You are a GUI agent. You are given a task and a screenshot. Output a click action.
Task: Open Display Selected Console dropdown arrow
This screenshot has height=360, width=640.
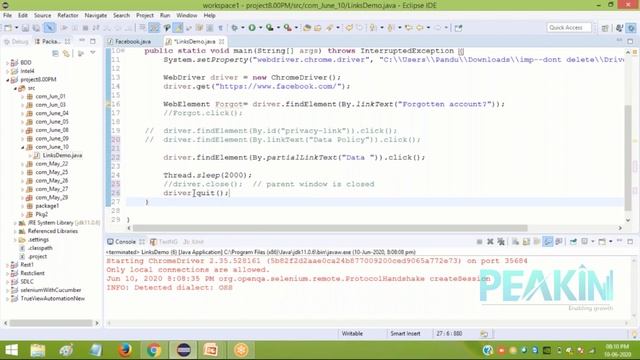pyautogui.click(x=593, y=242)
